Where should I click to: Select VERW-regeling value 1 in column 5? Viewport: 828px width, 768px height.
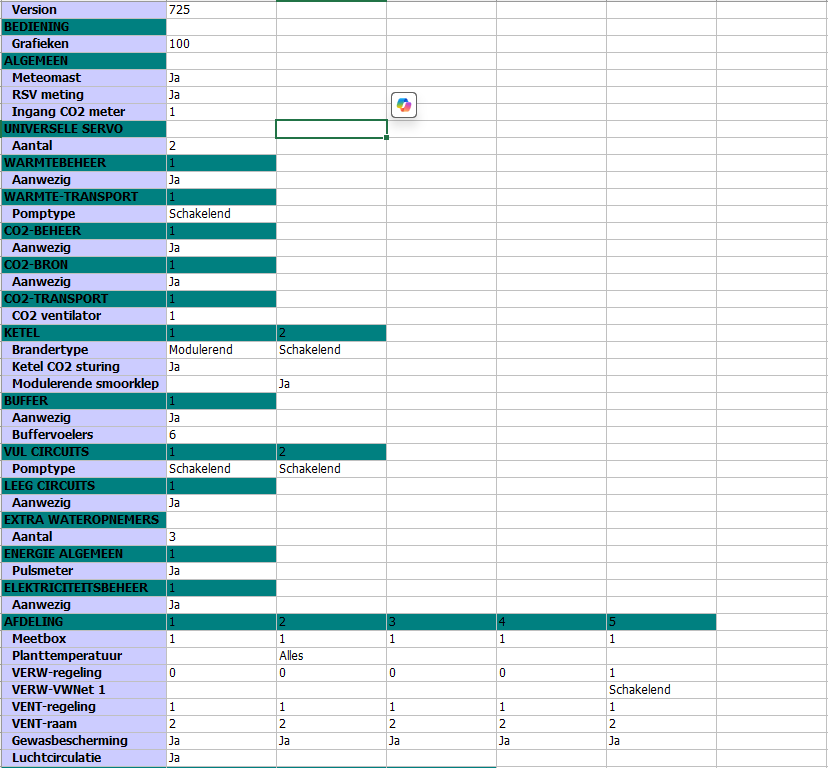click(x=661, y=672)
